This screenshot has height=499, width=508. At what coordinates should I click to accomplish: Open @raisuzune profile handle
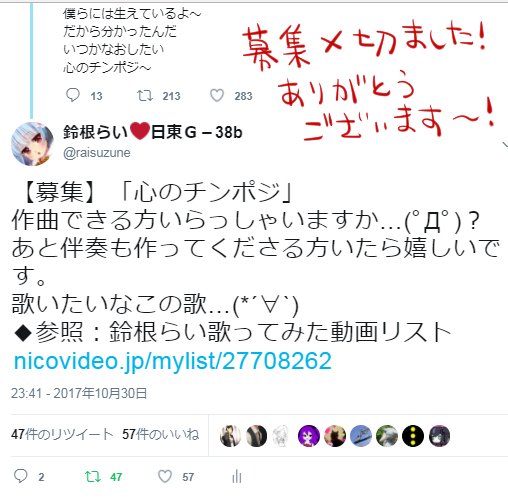[97, 153]
